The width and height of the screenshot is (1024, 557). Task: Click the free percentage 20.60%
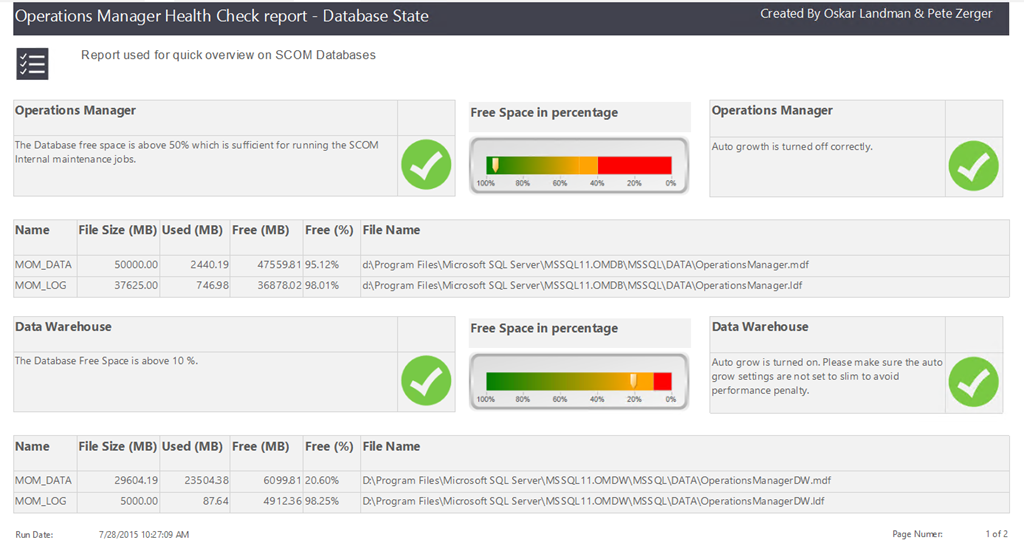coord(322,480)
